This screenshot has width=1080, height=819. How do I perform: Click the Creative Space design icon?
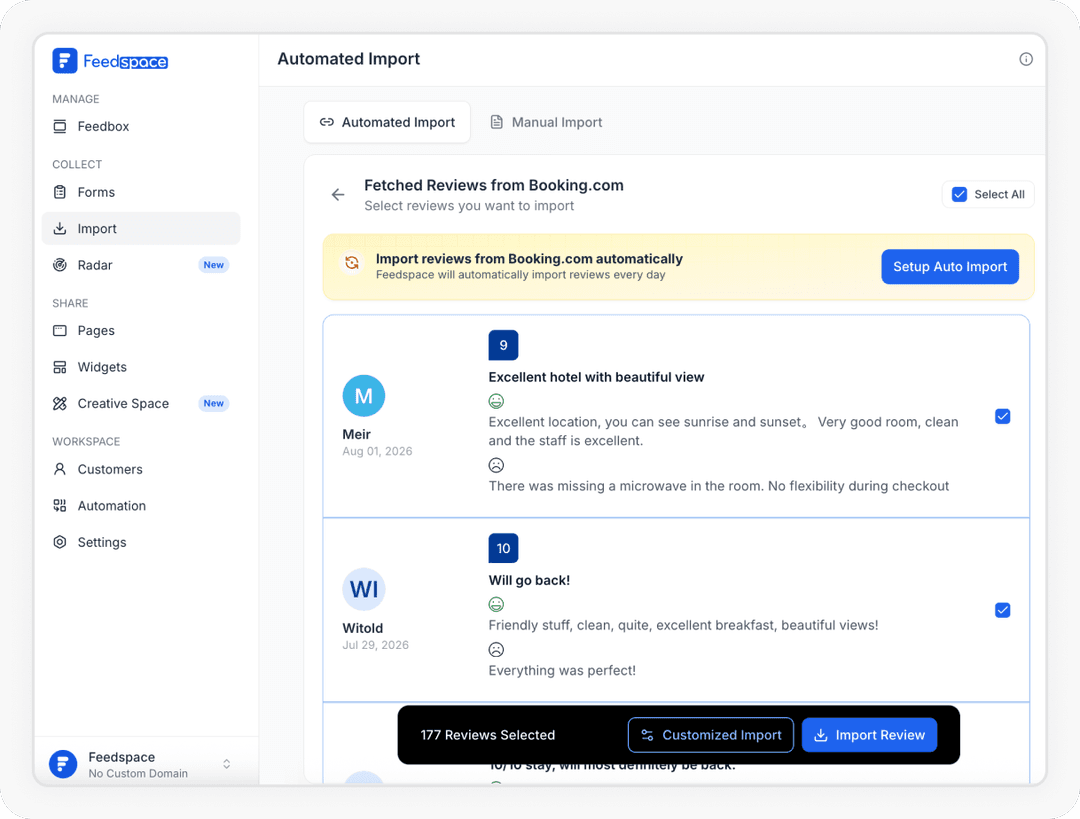coord(60,404)
